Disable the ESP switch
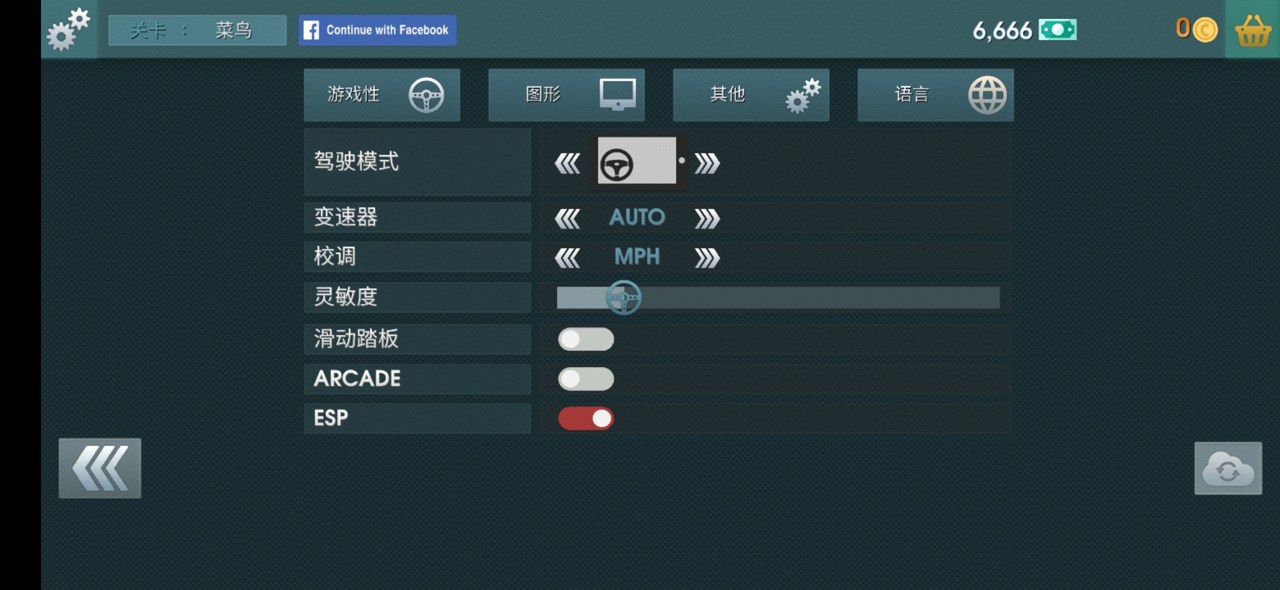 click(586, 418)
